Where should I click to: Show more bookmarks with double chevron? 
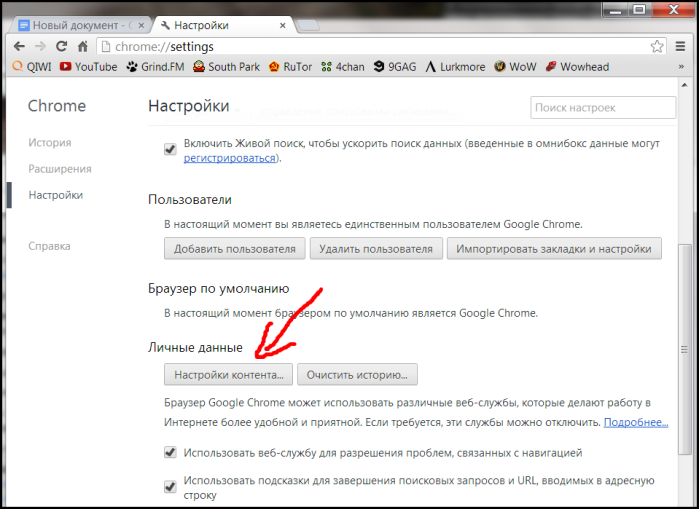pos(681,67)
